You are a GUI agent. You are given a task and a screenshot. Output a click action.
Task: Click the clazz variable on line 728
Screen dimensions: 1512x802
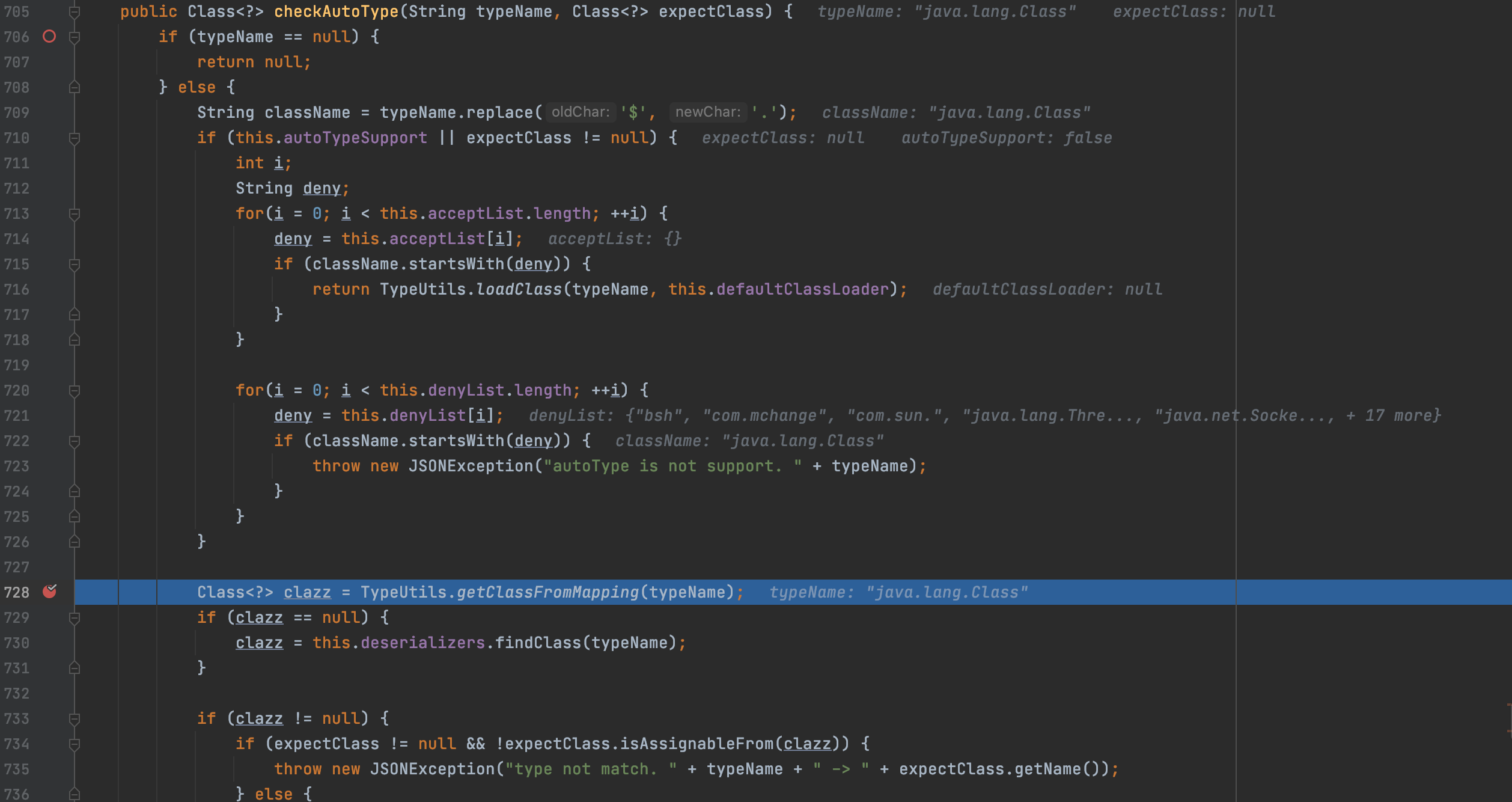coord(307,592)
